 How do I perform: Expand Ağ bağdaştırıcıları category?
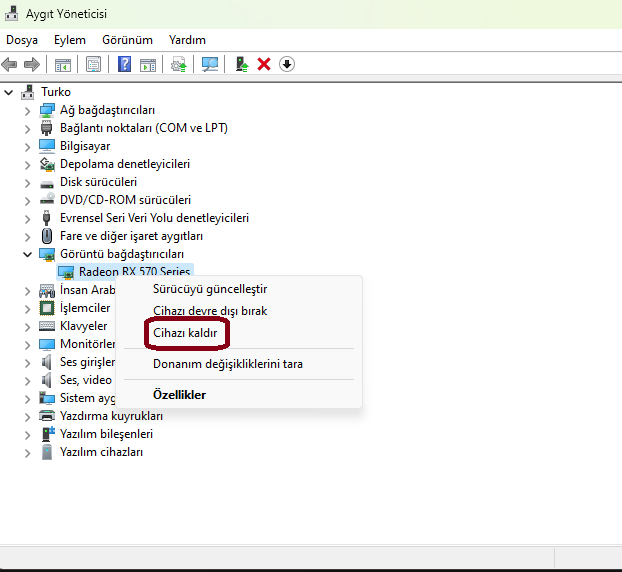point(27,111)
